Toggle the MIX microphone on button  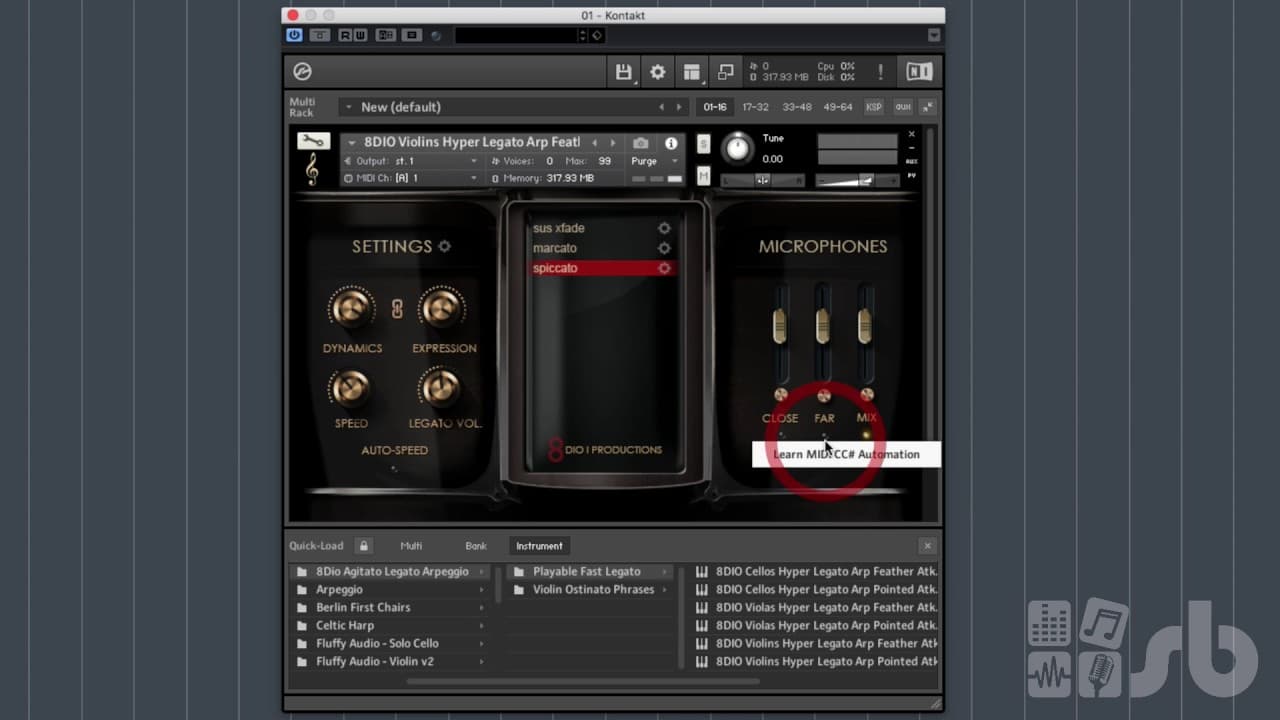click(x=867, y=395)
